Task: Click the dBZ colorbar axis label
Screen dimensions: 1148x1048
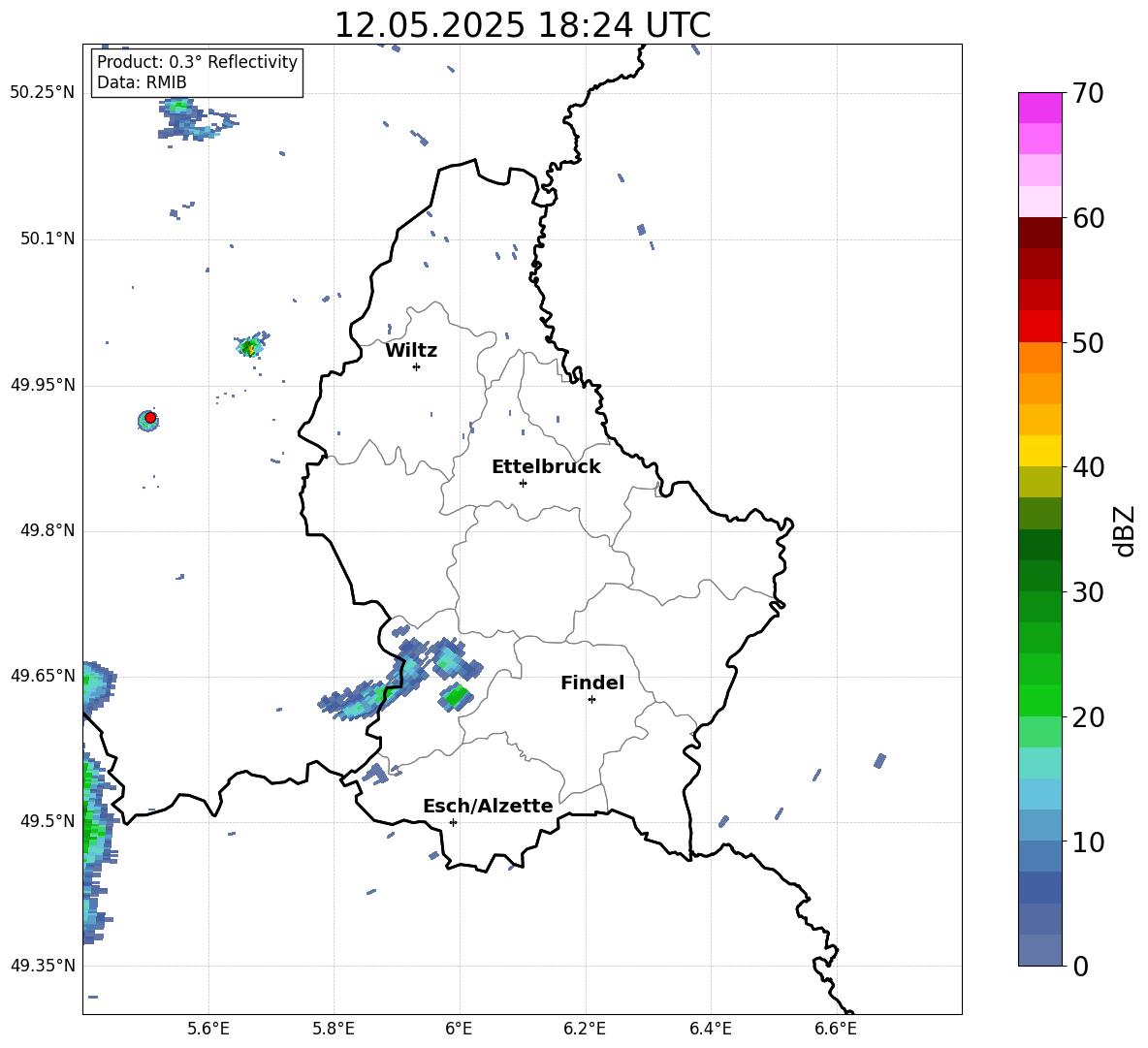Action: [x=1125, y=530]
